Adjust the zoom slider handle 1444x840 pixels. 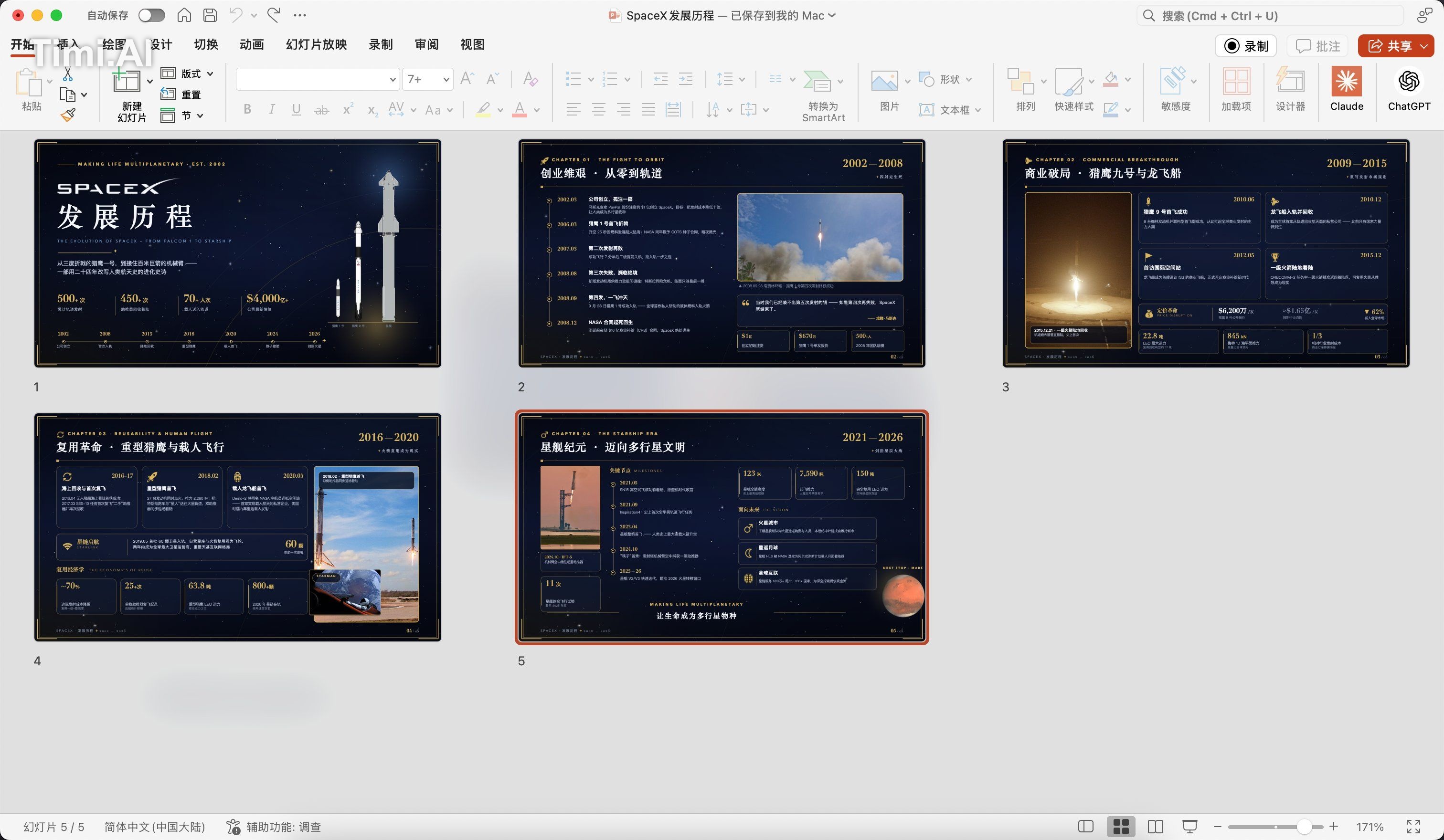point(1304,826)
